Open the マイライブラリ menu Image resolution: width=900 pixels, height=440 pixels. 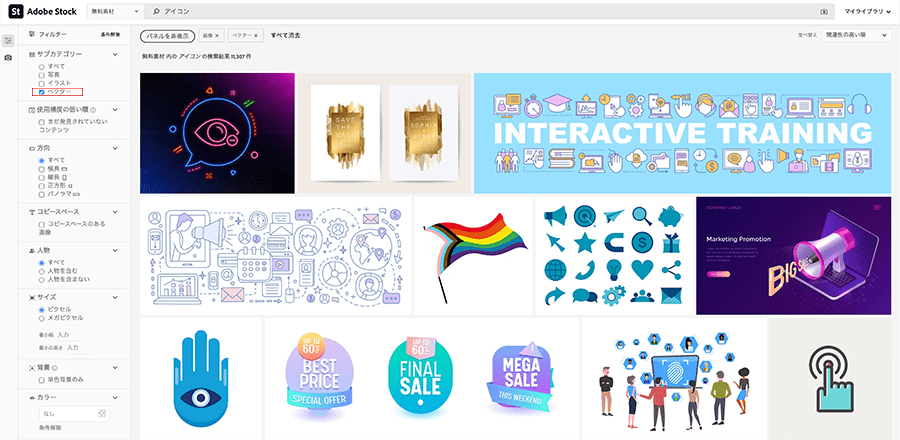coord(867,11)
